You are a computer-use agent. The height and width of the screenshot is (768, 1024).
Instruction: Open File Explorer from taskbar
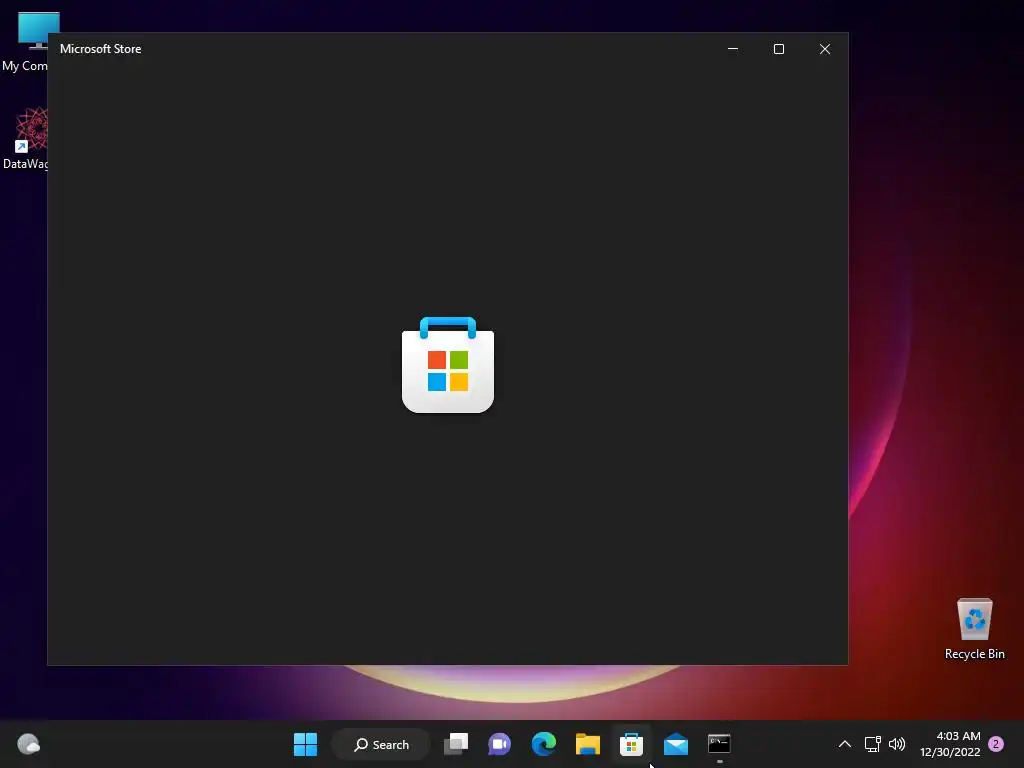click(588, 744)
